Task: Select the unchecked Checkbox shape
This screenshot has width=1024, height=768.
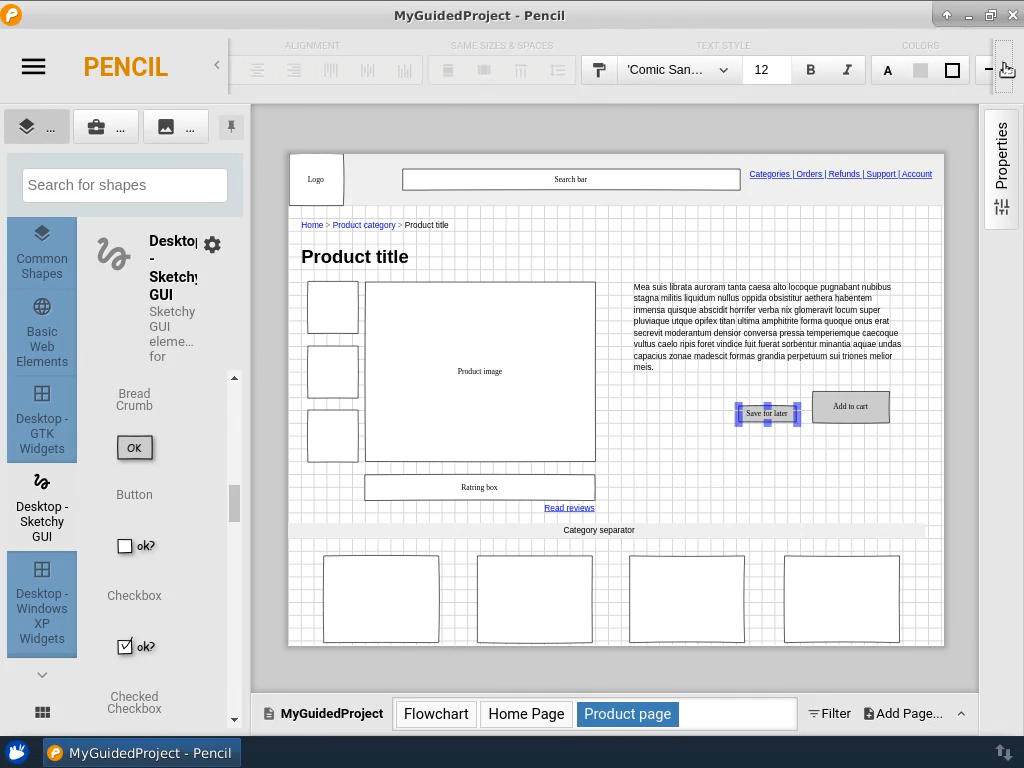Action: pyautogui.click(x=134, y=546)
